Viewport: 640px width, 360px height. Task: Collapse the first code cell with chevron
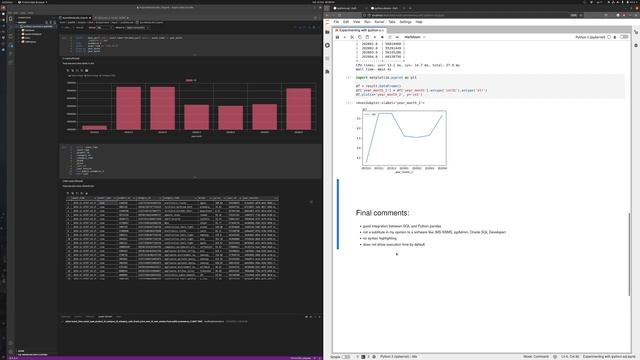[x=195, y=55]
